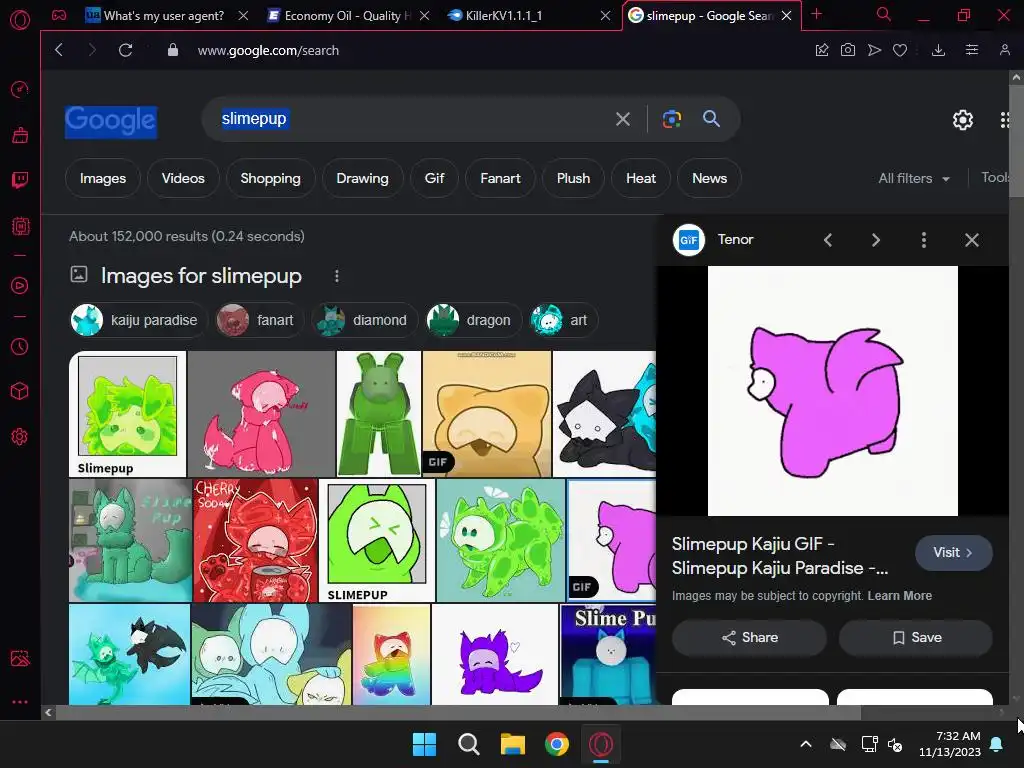Open the CPU limiter chip icon in sidebar
This screenshot has width=1024, height=768.
(20, 226)
